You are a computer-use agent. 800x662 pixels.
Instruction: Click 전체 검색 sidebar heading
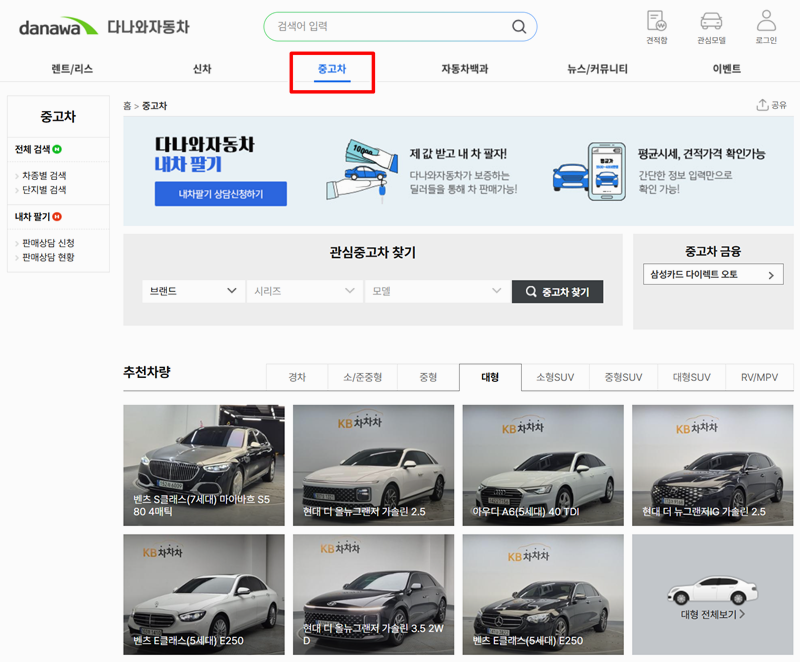32,149
